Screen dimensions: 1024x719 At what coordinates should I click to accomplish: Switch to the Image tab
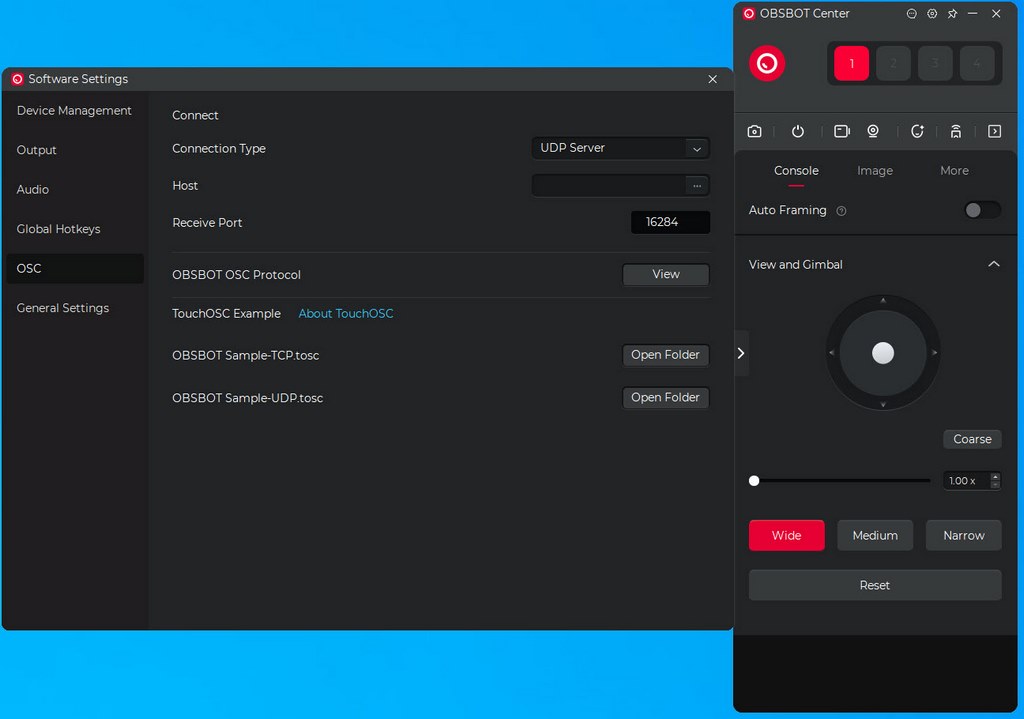875,171
